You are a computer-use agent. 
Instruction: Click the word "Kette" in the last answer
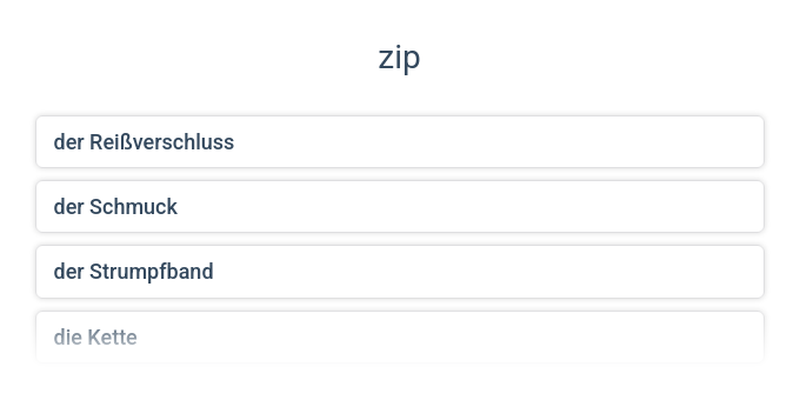click(x=112, y=338)
